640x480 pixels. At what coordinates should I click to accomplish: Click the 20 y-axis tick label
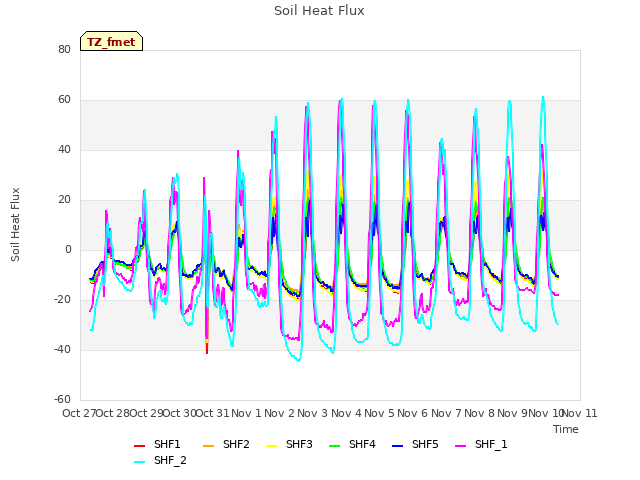(x=64, y=200)
